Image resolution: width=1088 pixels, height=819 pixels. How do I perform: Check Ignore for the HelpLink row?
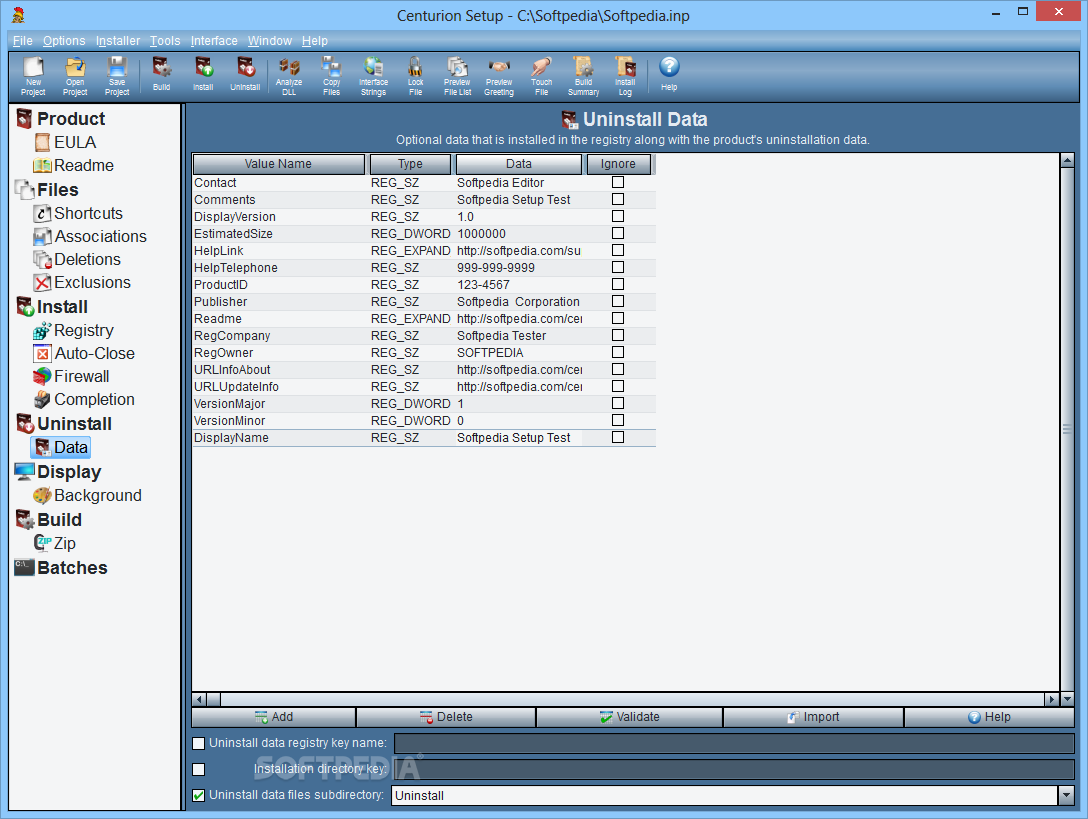tap(618, 251)
